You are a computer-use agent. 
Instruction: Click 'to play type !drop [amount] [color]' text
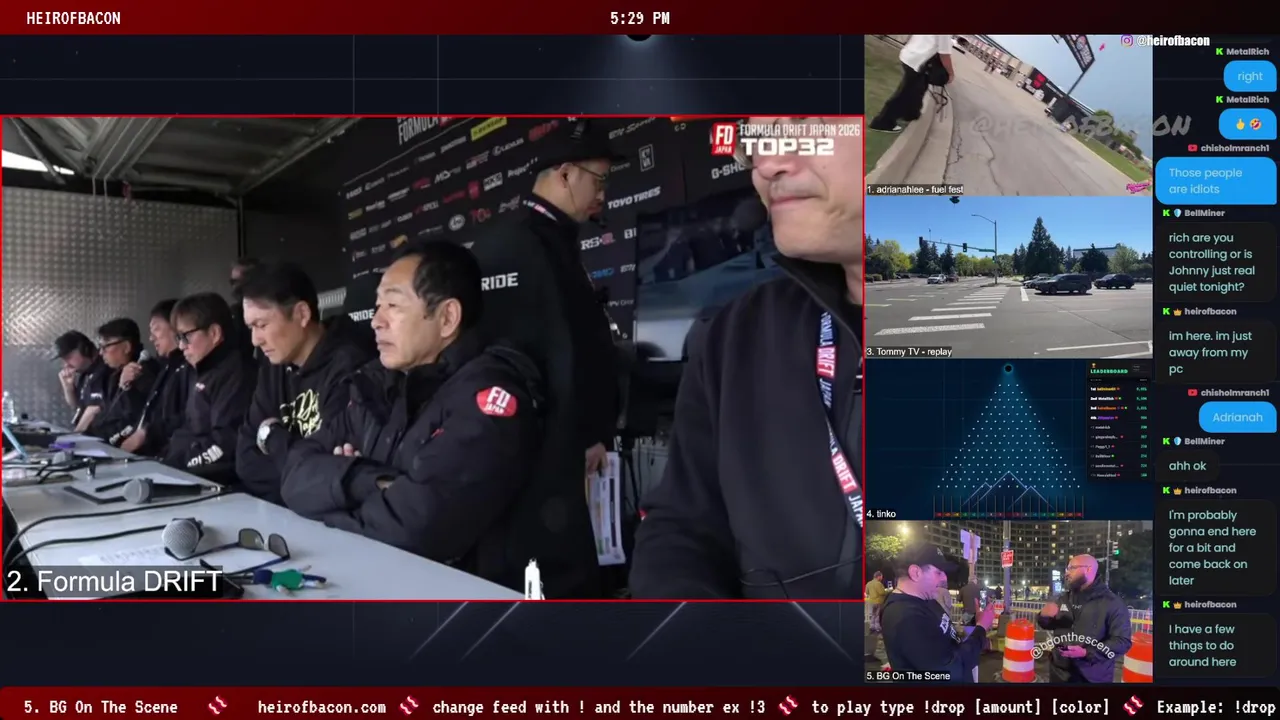tap(961, 707)
